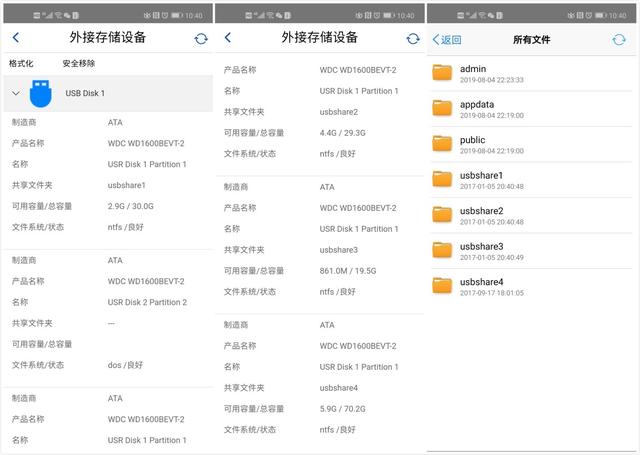Select the public folder icon

coord(442,144)
